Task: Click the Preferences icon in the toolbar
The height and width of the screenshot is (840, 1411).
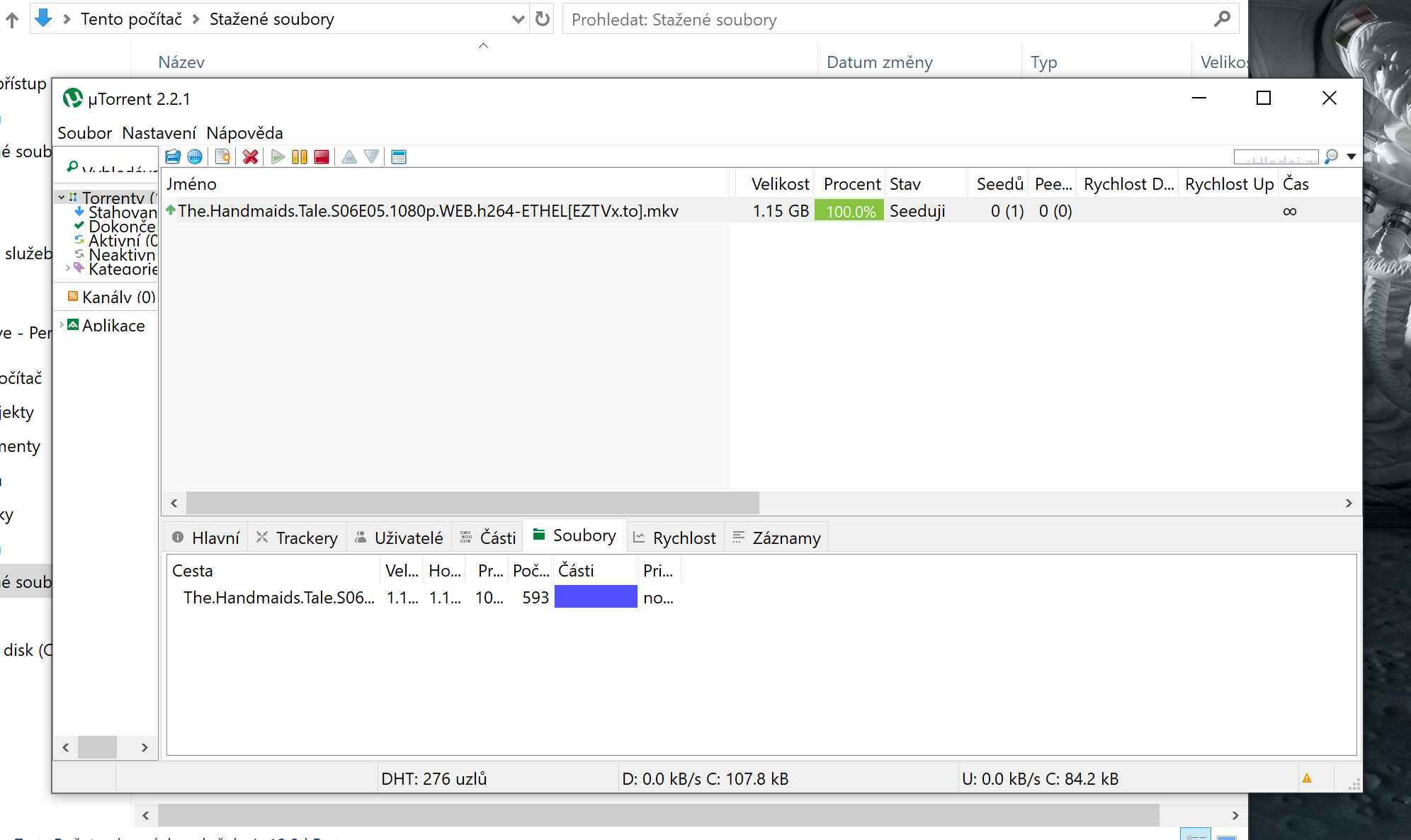Action: click(399, 157)
